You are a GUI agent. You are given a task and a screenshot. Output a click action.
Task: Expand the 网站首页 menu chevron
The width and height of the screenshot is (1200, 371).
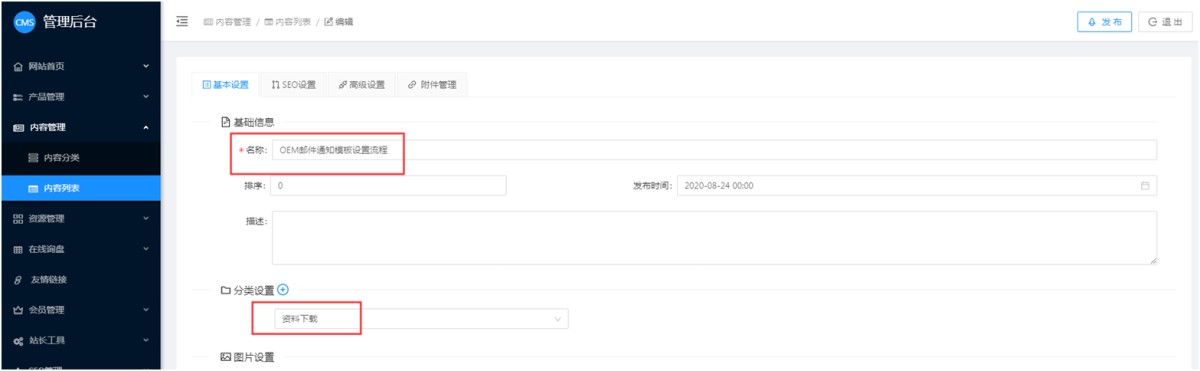(146, 67)
